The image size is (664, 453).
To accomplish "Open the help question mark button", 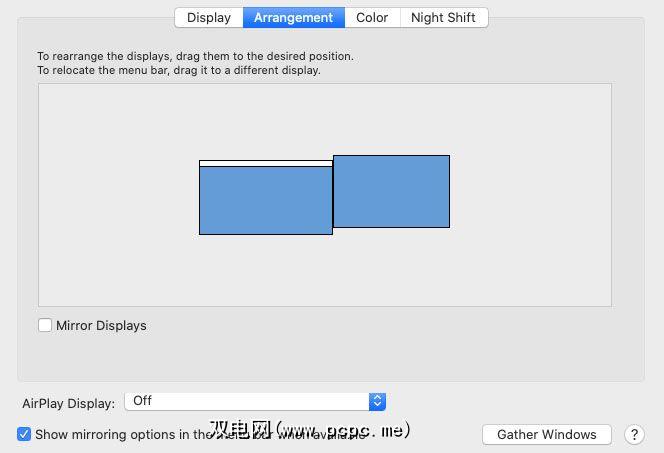I will [634, 434].
